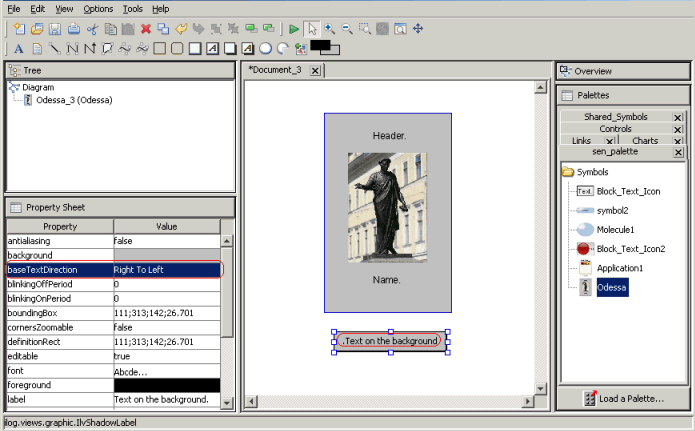Switch to the Shared_Symbols palette tab

(x=616, y=117)
